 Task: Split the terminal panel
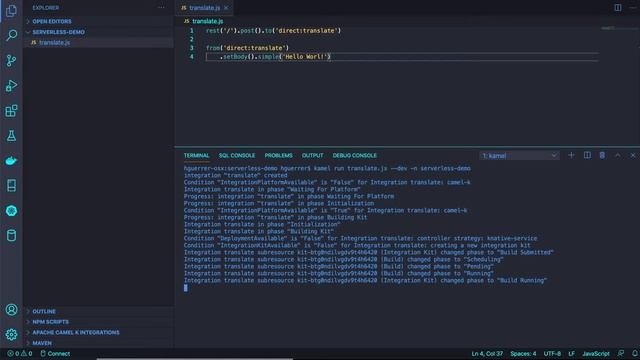coord(587,155)
